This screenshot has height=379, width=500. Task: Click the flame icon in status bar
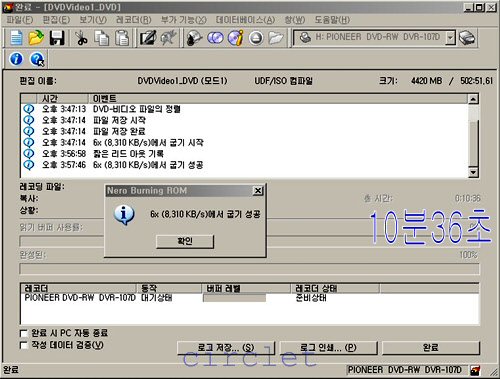point(475,370)
